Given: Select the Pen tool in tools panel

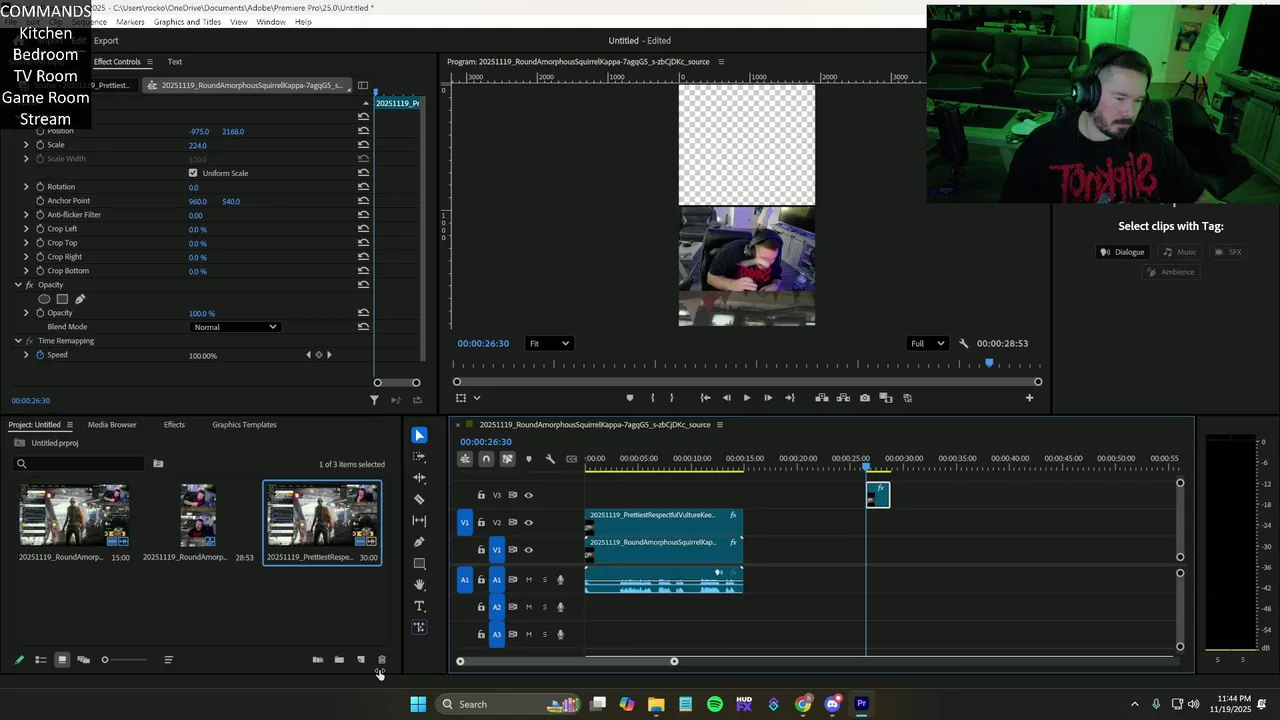Looking at the screenshot, I should (x=419, y=542).
